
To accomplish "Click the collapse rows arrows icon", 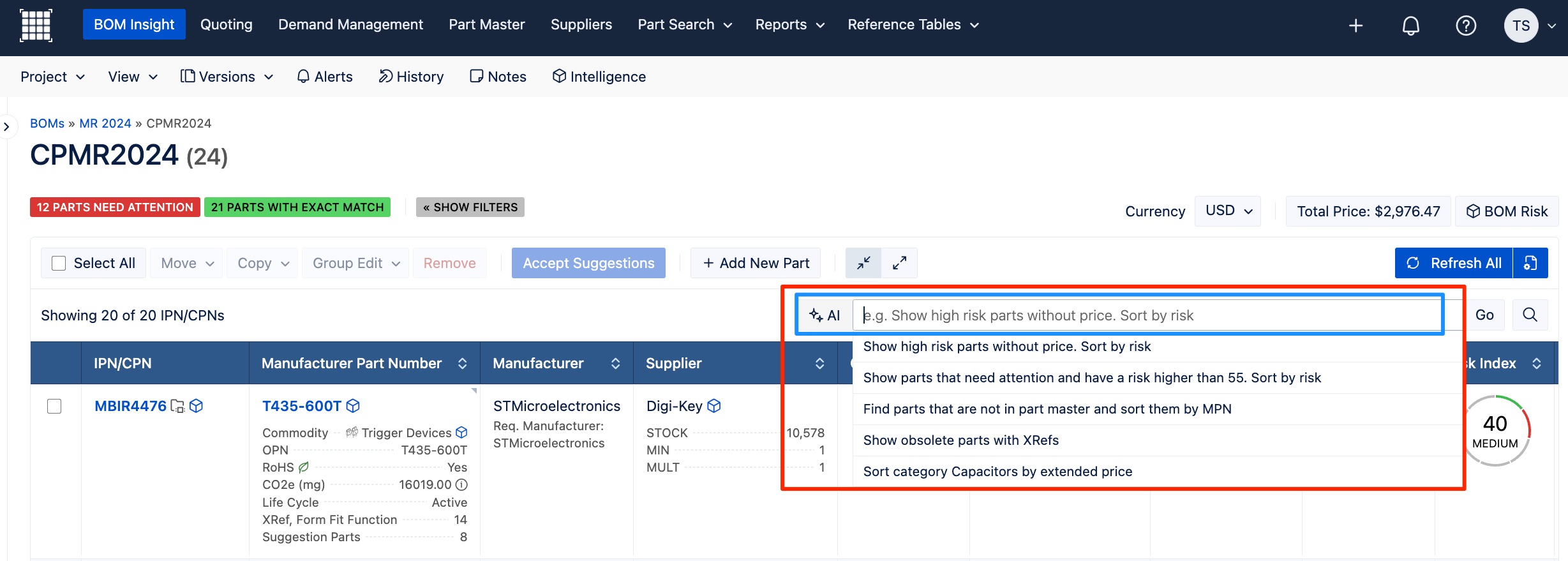I will (x=863, y=263).
